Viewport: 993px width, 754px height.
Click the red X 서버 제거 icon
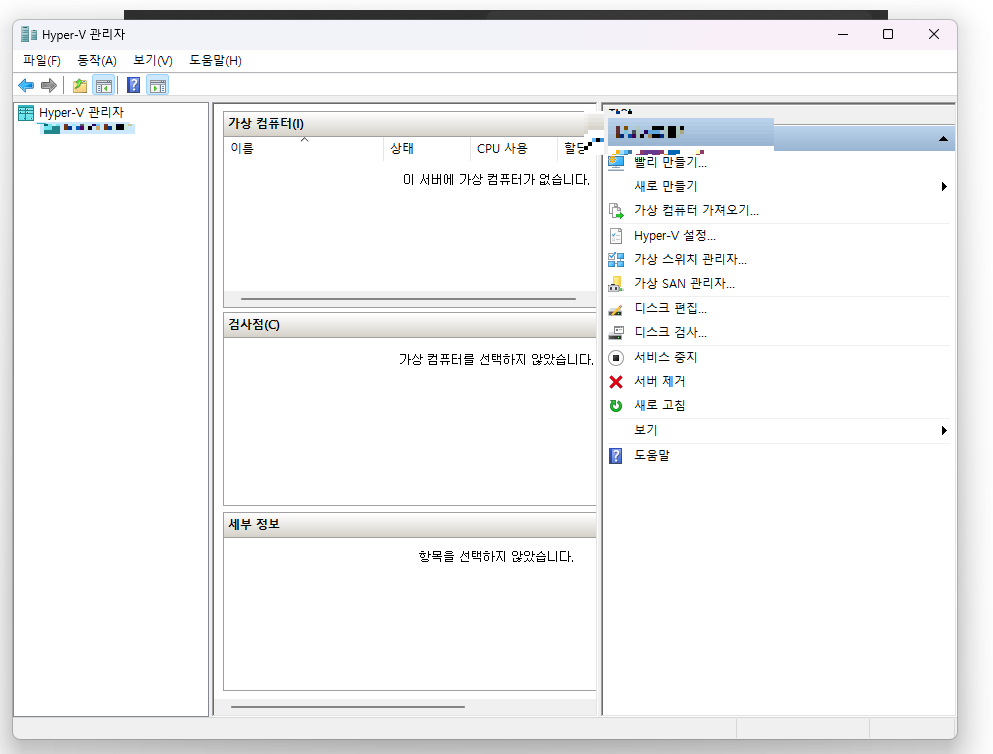616,382
